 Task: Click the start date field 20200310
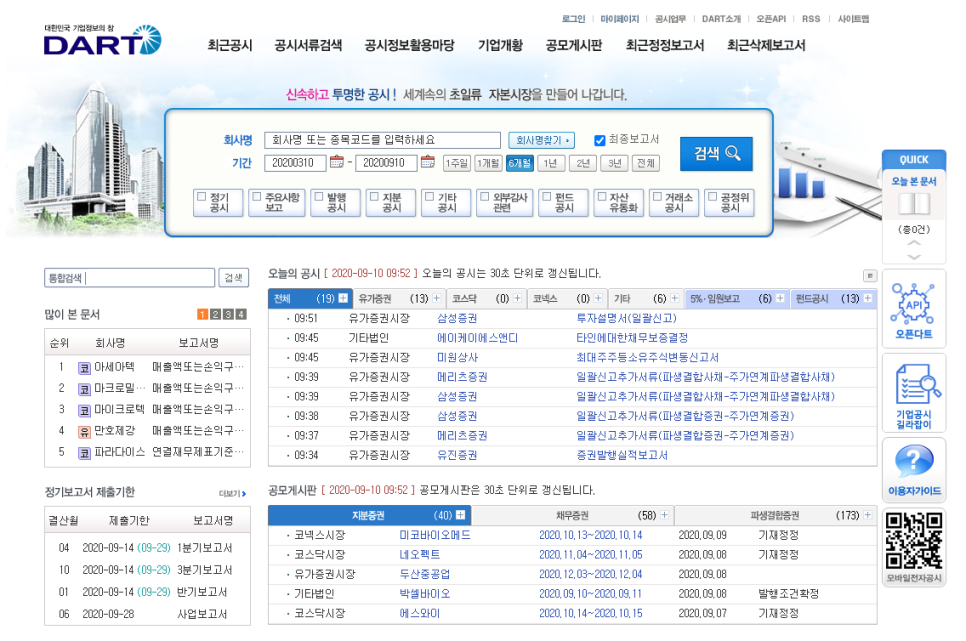[x=295, y=163]
